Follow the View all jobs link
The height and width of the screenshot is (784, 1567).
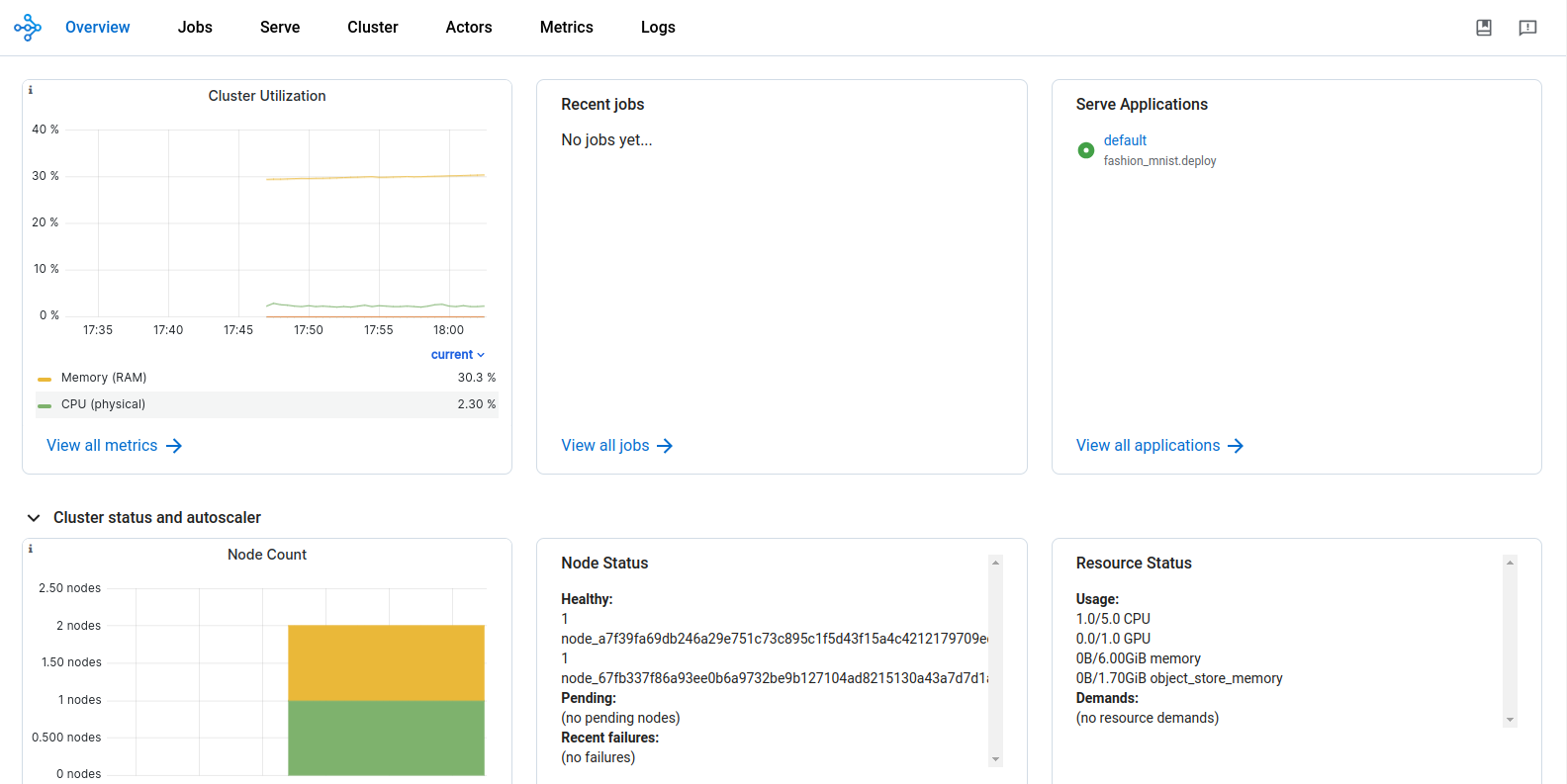(x=605, y=446)
